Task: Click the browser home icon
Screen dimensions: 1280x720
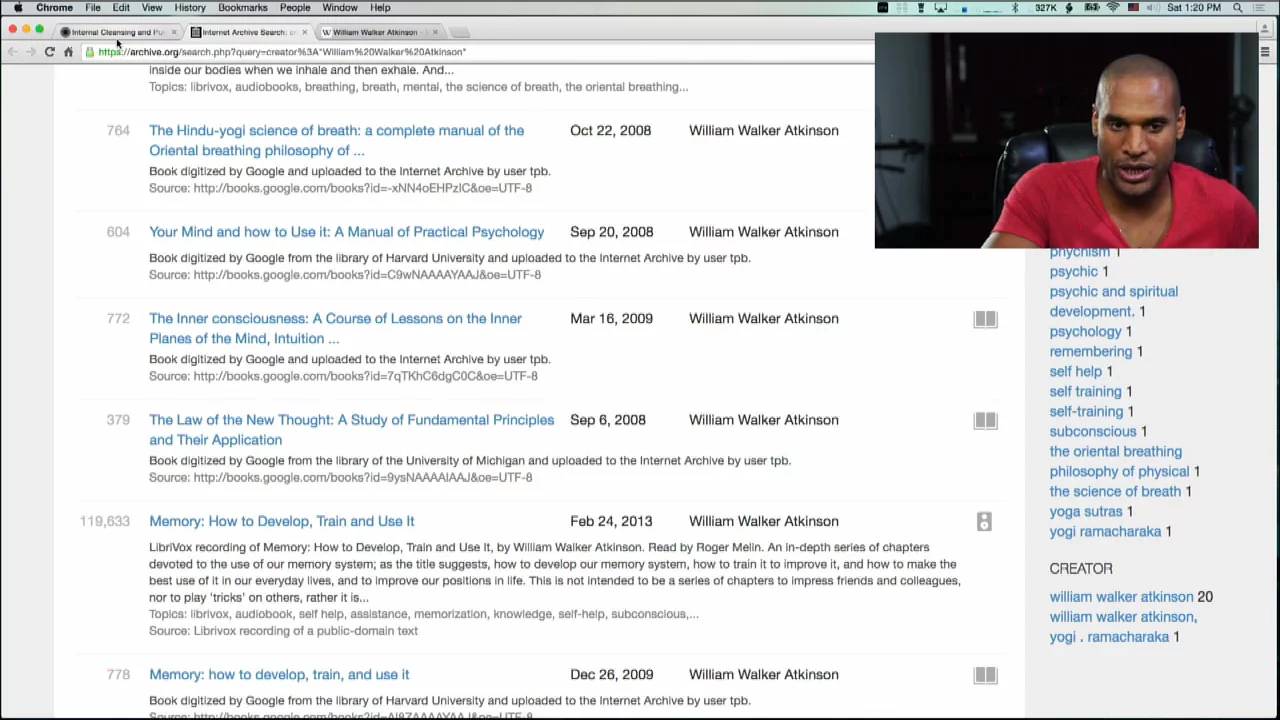Action: click(x=68, y=52)
